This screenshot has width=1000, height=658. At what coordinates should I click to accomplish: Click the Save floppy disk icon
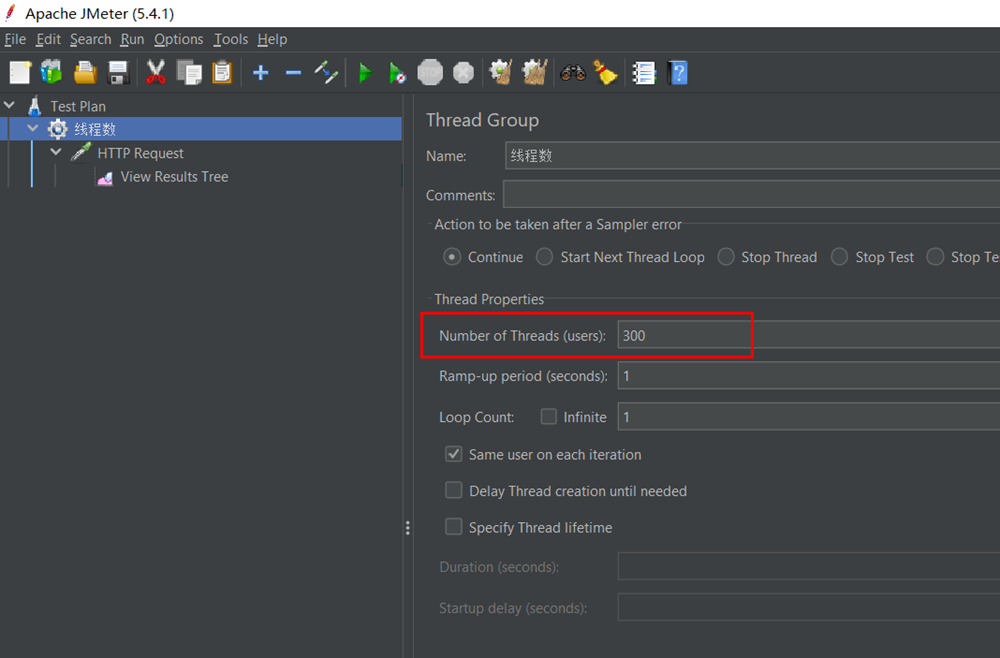point(118,73)
